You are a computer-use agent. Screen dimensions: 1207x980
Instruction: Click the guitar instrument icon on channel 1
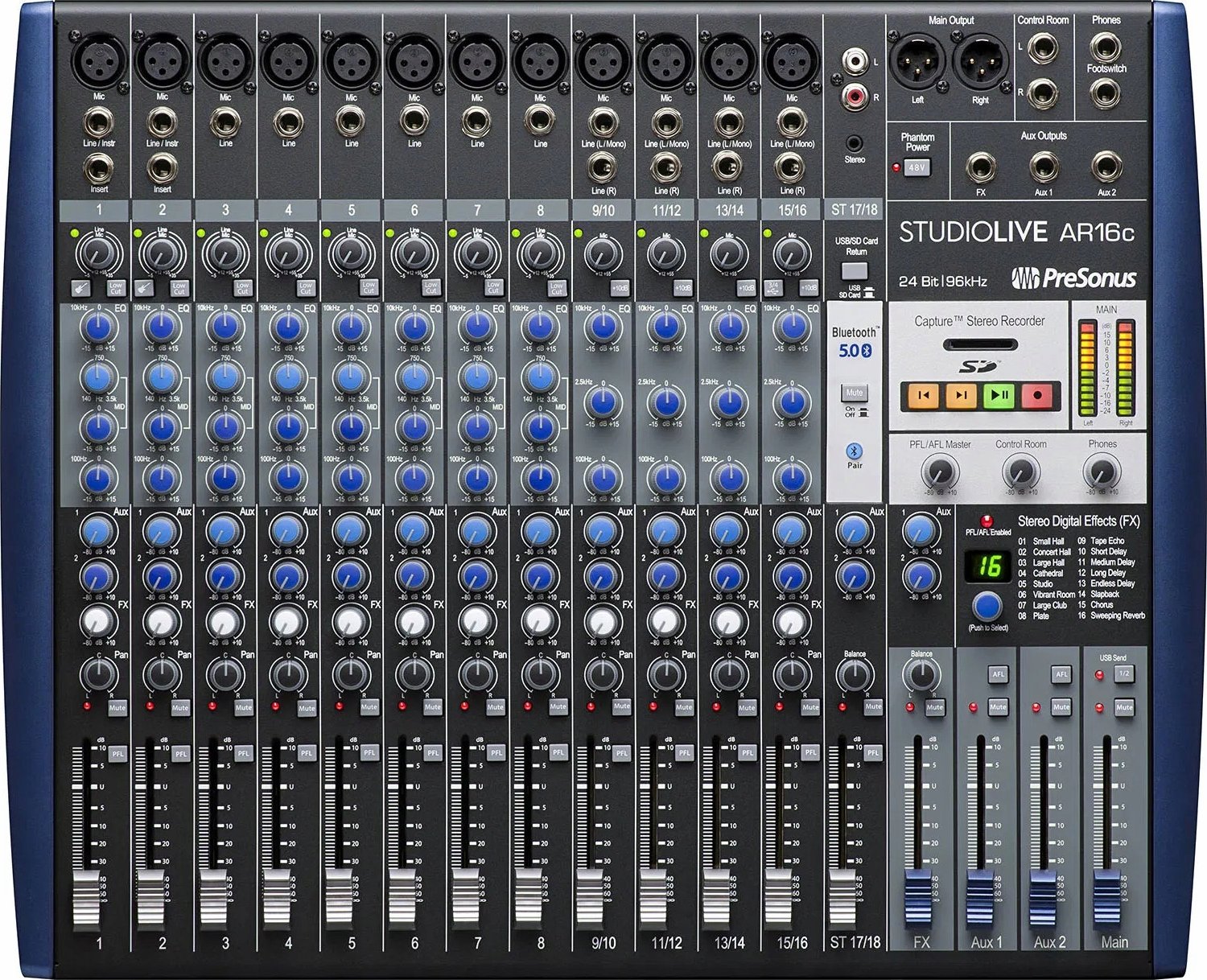point(79,286)
